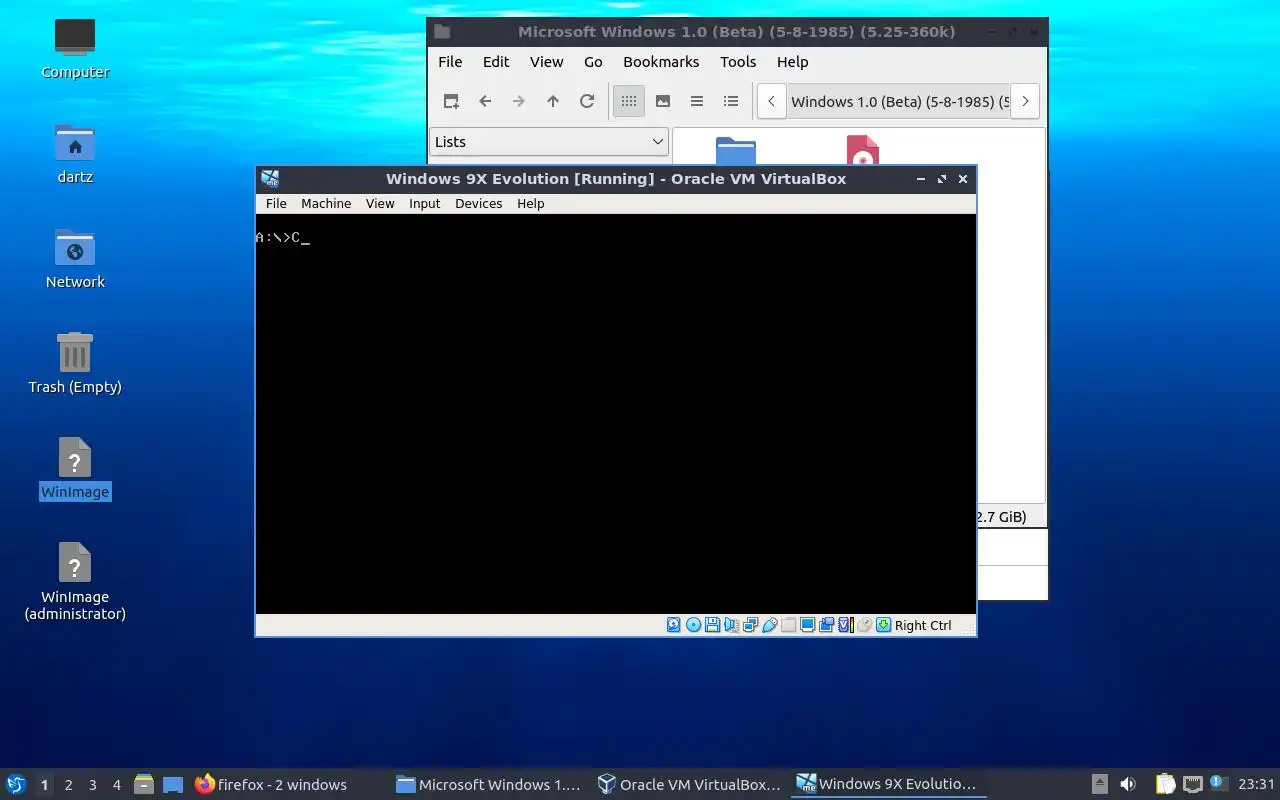The width and height of the screenshot is (1280, 800).
Task: Select icon view mode in file manager
Action: click(x=629, y=101)
